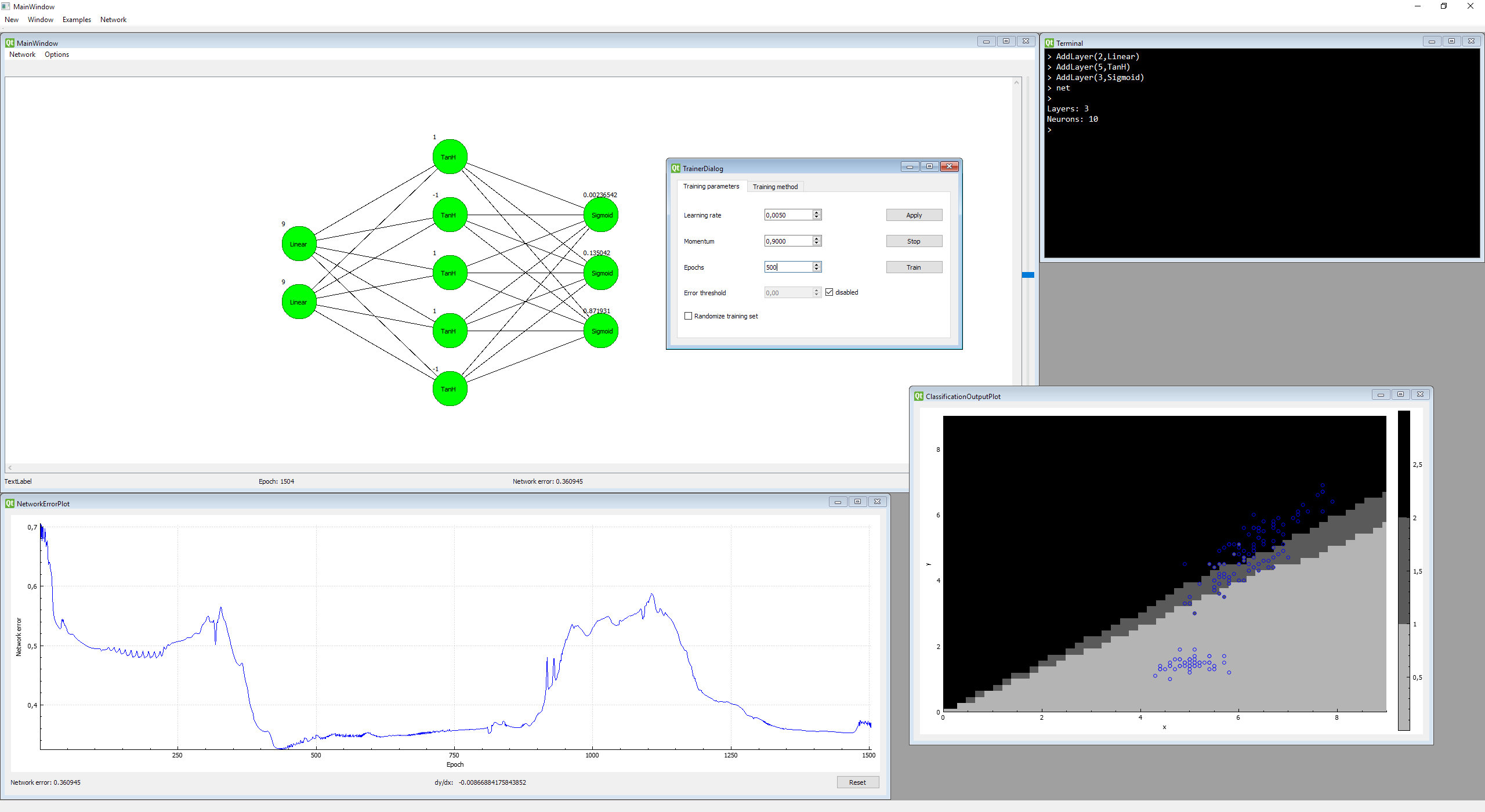Decrease Momentum using spinner down arrow

(817, 243)
